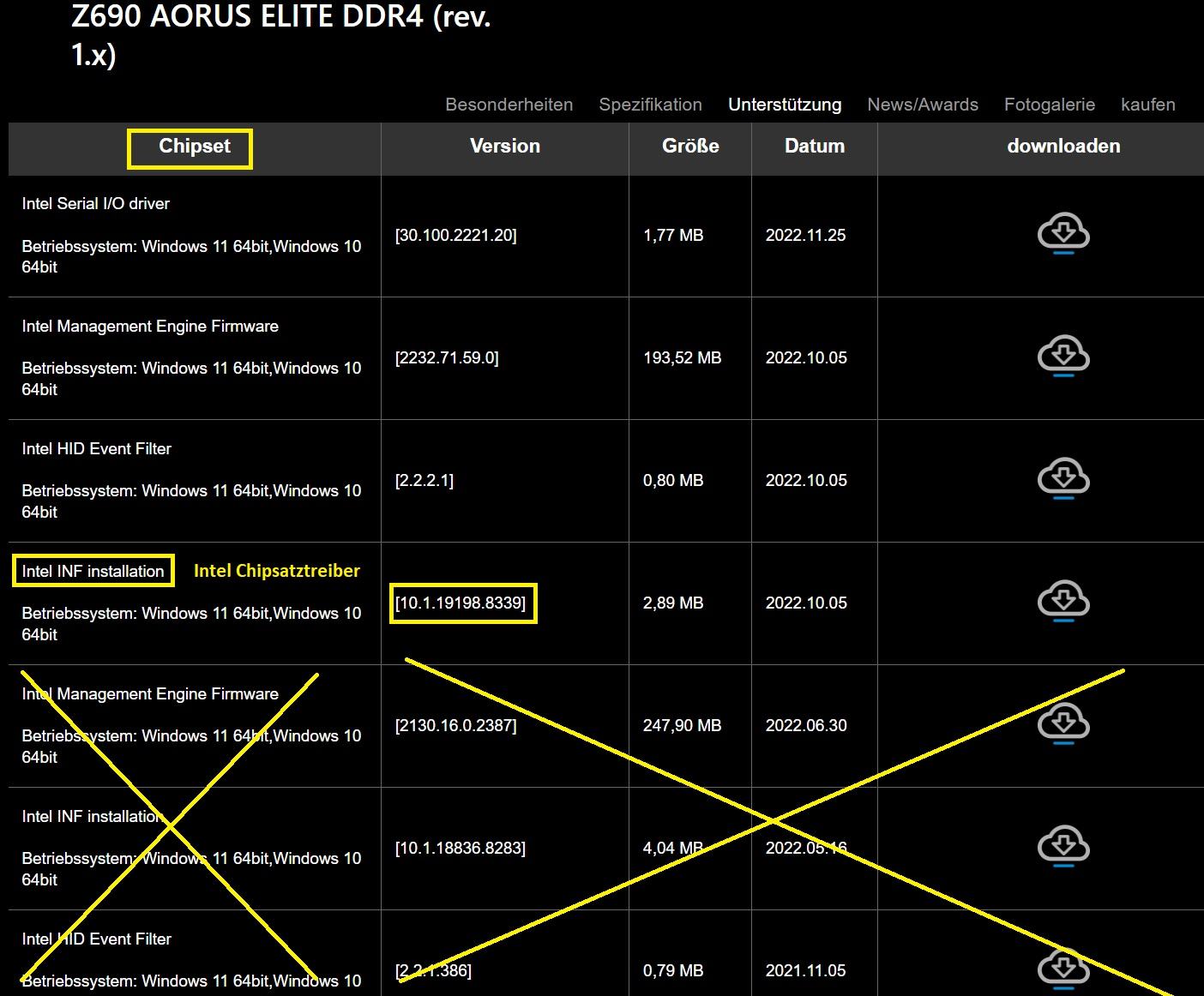
Task: Select size value 0,80 MB
Action: [x=673, y=480]
